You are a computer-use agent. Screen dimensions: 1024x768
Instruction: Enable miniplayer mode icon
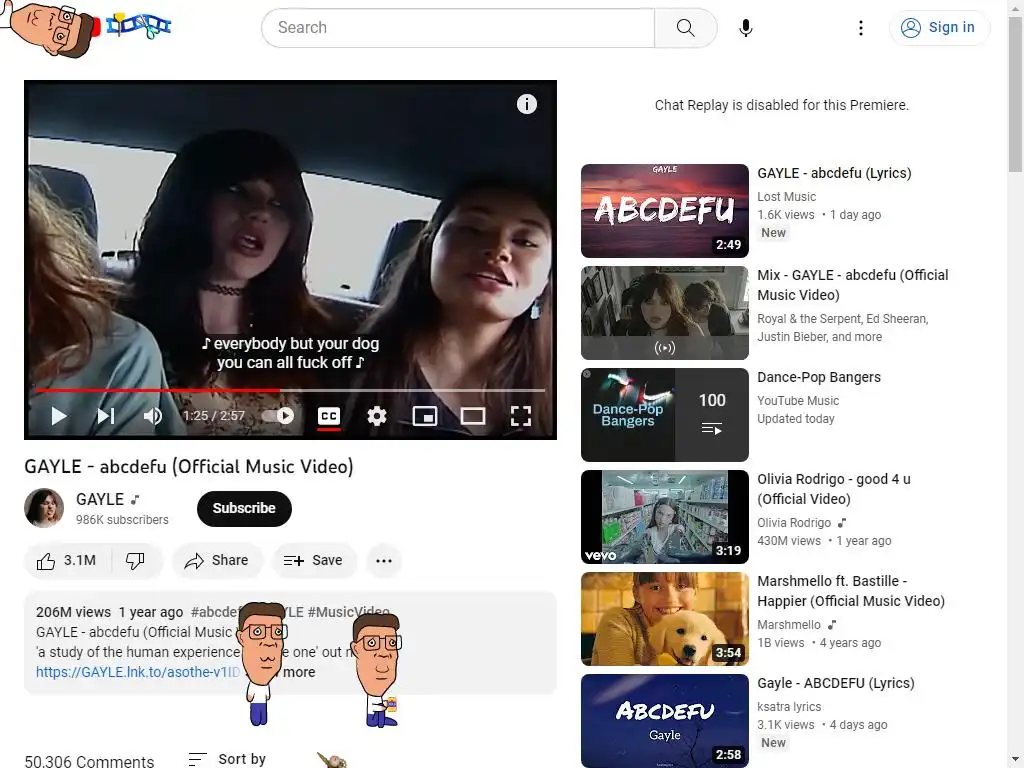click(424, 416)
